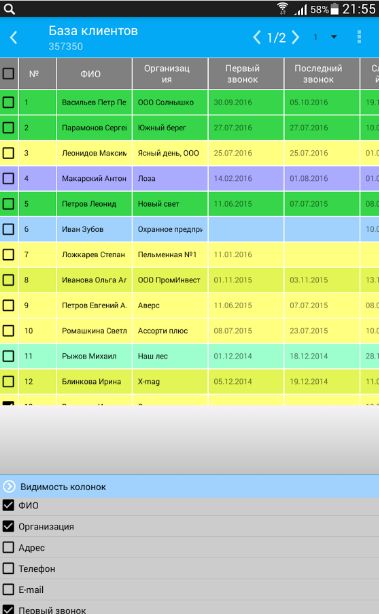Select the Новый свет cell

170,204
